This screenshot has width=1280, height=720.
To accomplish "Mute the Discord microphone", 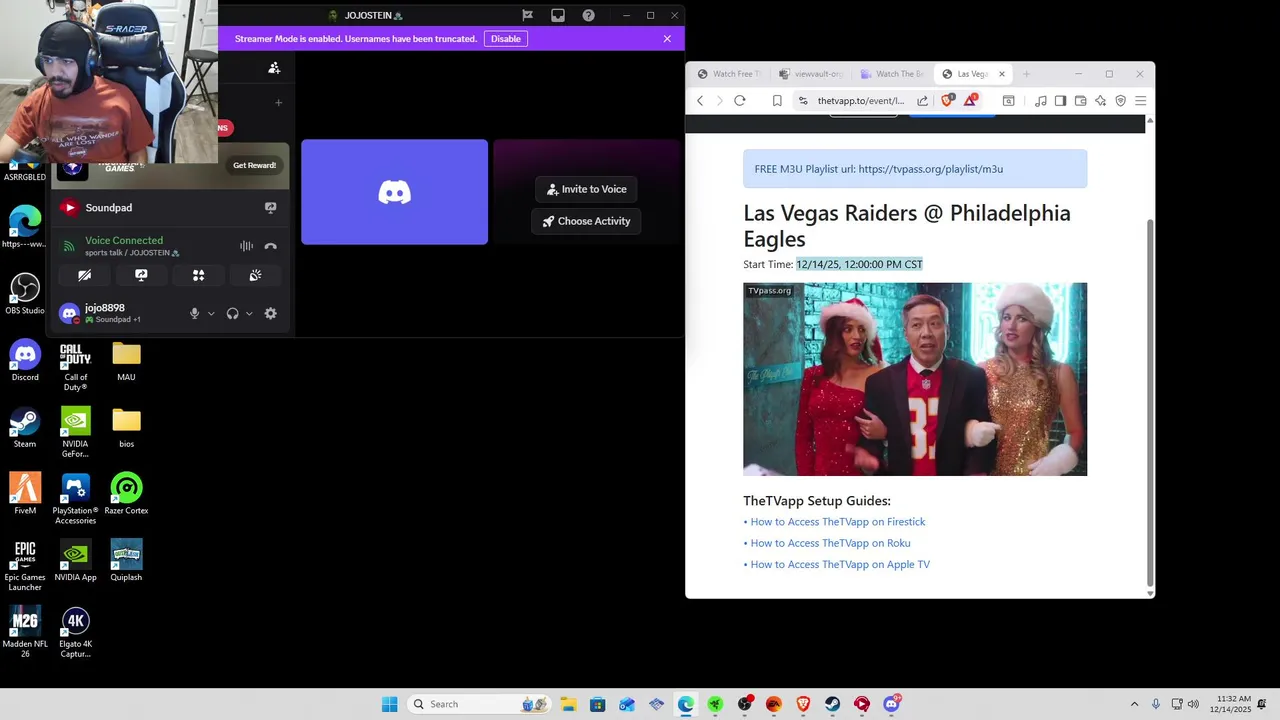I will tap(195, 313).
